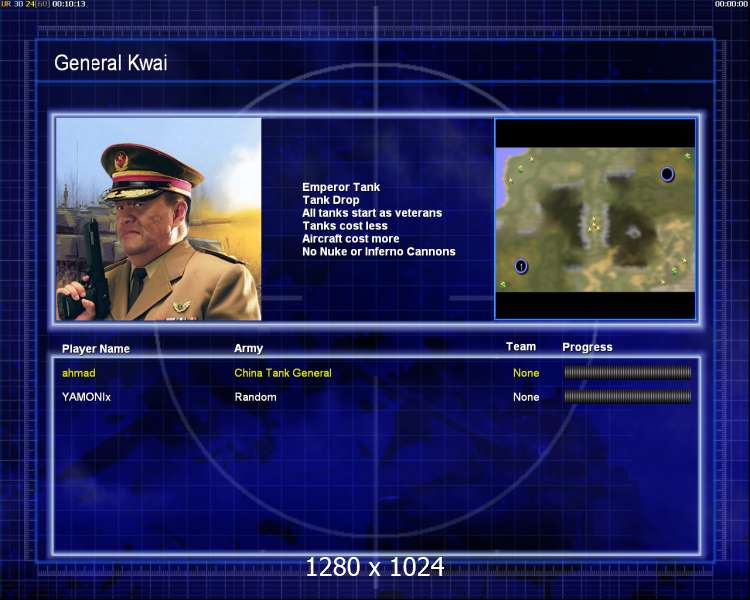Image resolution: width=750 pixels, height=600 pixels.
Task: Select start position marker 1 on map
Action: click(x=521, y=266)
